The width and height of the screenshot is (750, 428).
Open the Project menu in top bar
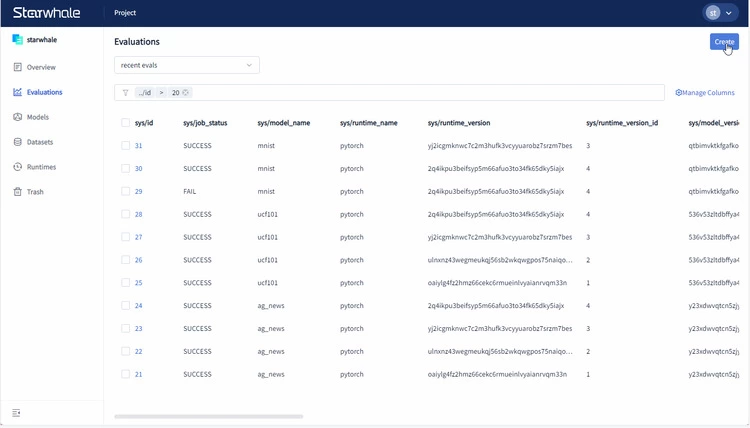point(126,13)
